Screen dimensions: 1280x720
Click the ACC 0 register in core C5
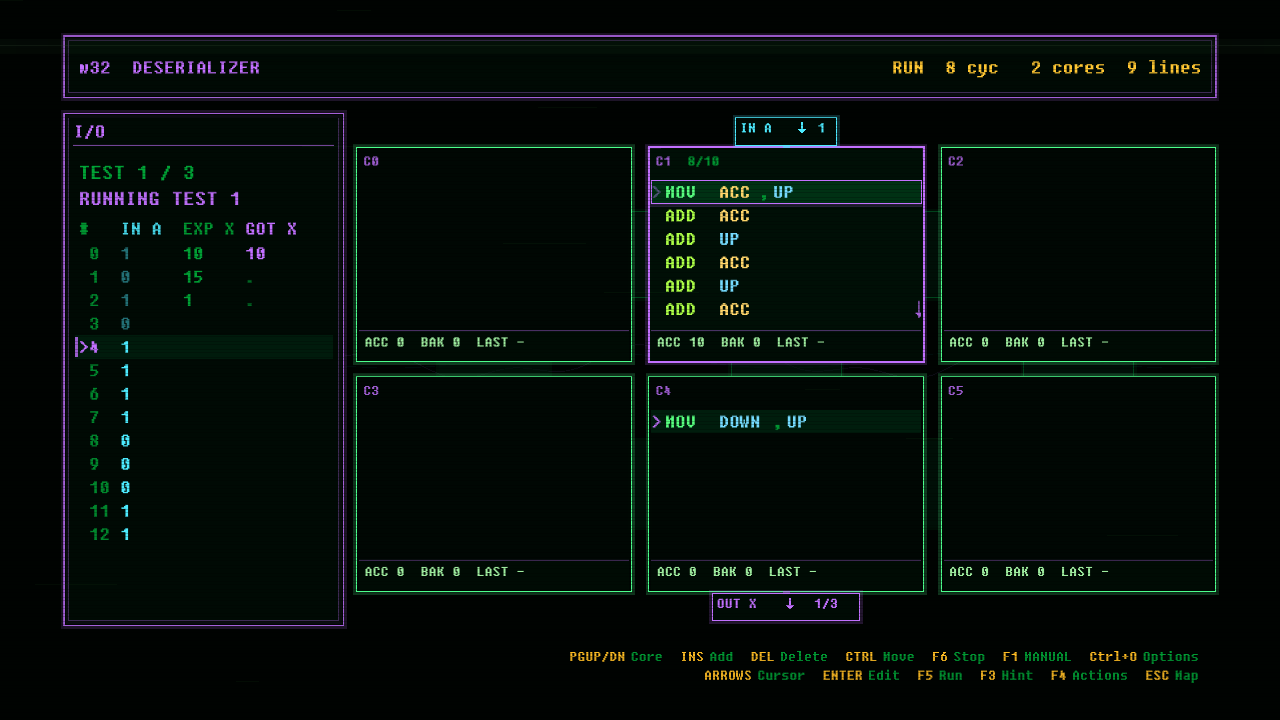click(969, 572)
